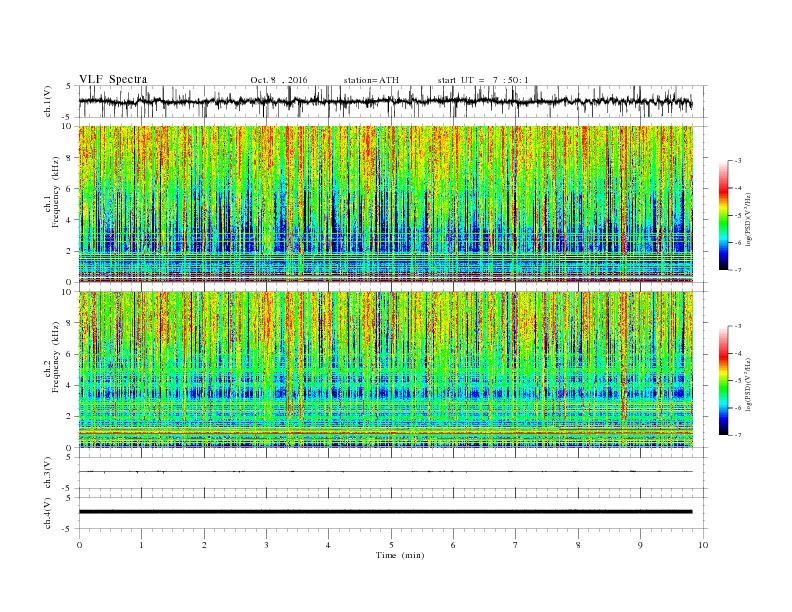The height and width of the screenshot is (612, 792).
Task: Click the "7" tick on the time axis
Action: [x=516, y=545]
